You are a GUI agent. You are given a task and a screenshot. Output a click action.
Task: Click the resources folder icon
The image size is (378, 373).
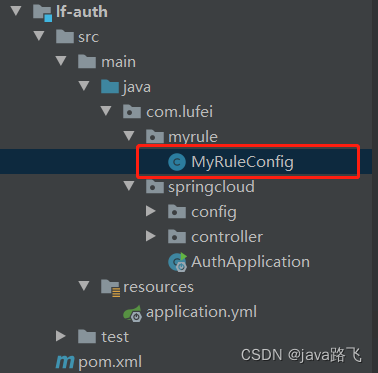tap(110, 287)
